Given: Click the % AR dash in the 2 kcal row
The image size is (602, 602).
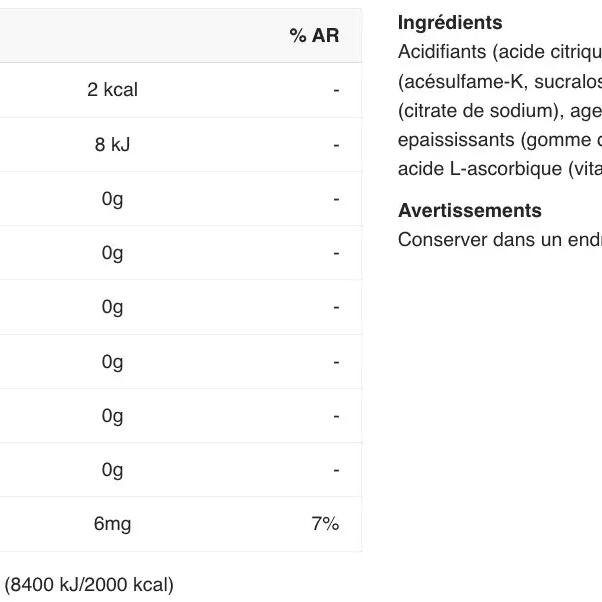Looking at the screenshot, I should (x=336, y=90).
